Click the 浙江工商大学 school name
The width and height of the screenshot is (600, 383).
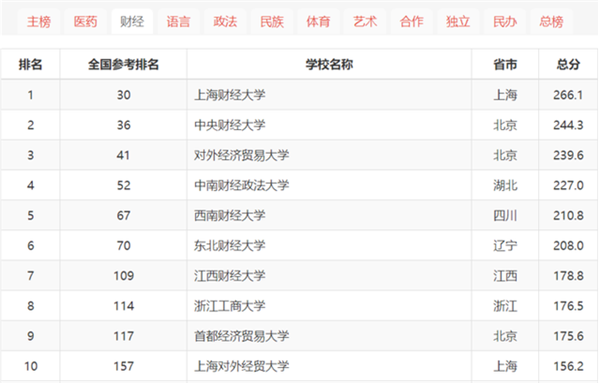(x=230, y=306)
